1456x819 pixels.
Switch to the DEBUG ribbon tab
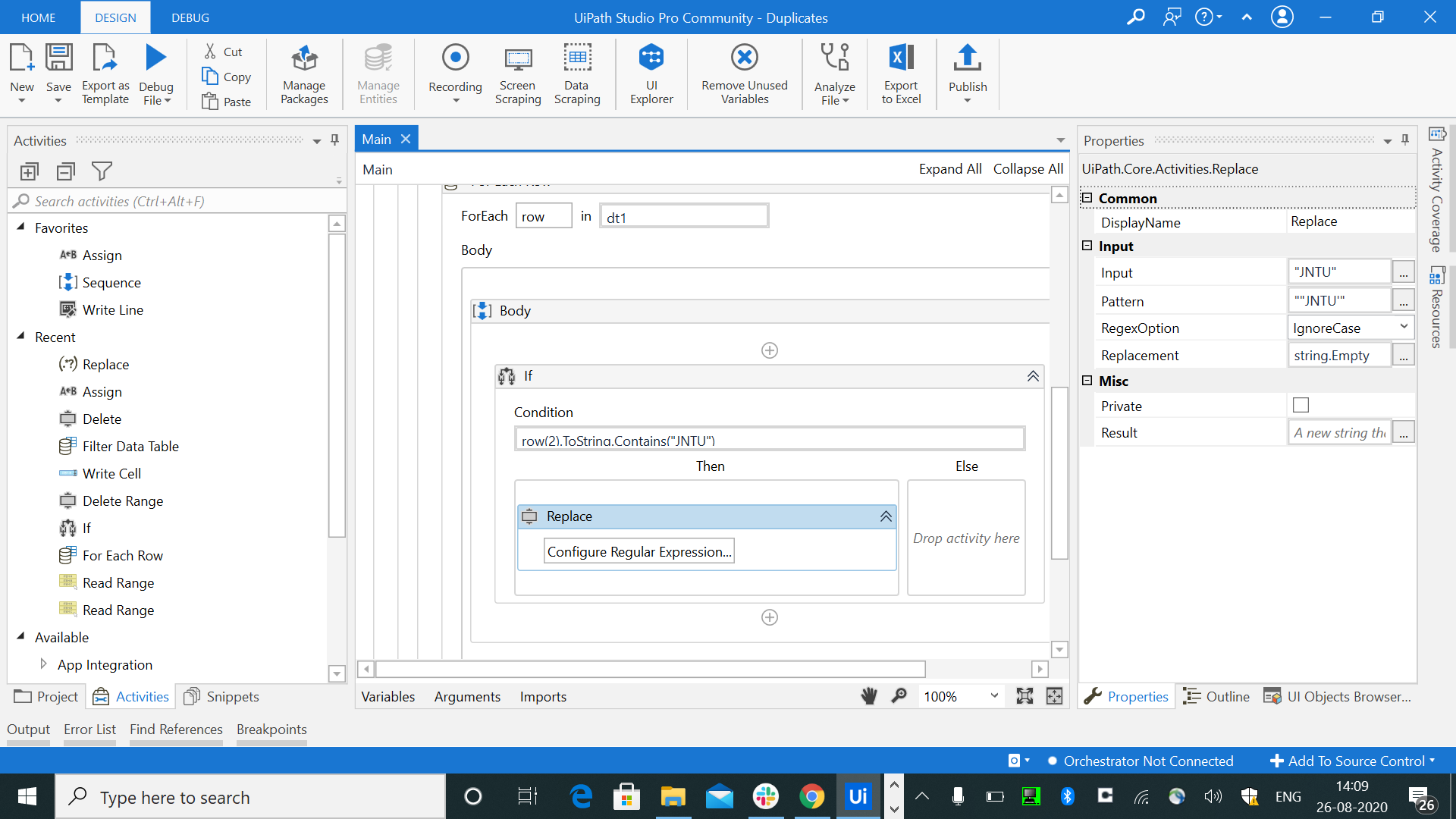pos(190,17)
